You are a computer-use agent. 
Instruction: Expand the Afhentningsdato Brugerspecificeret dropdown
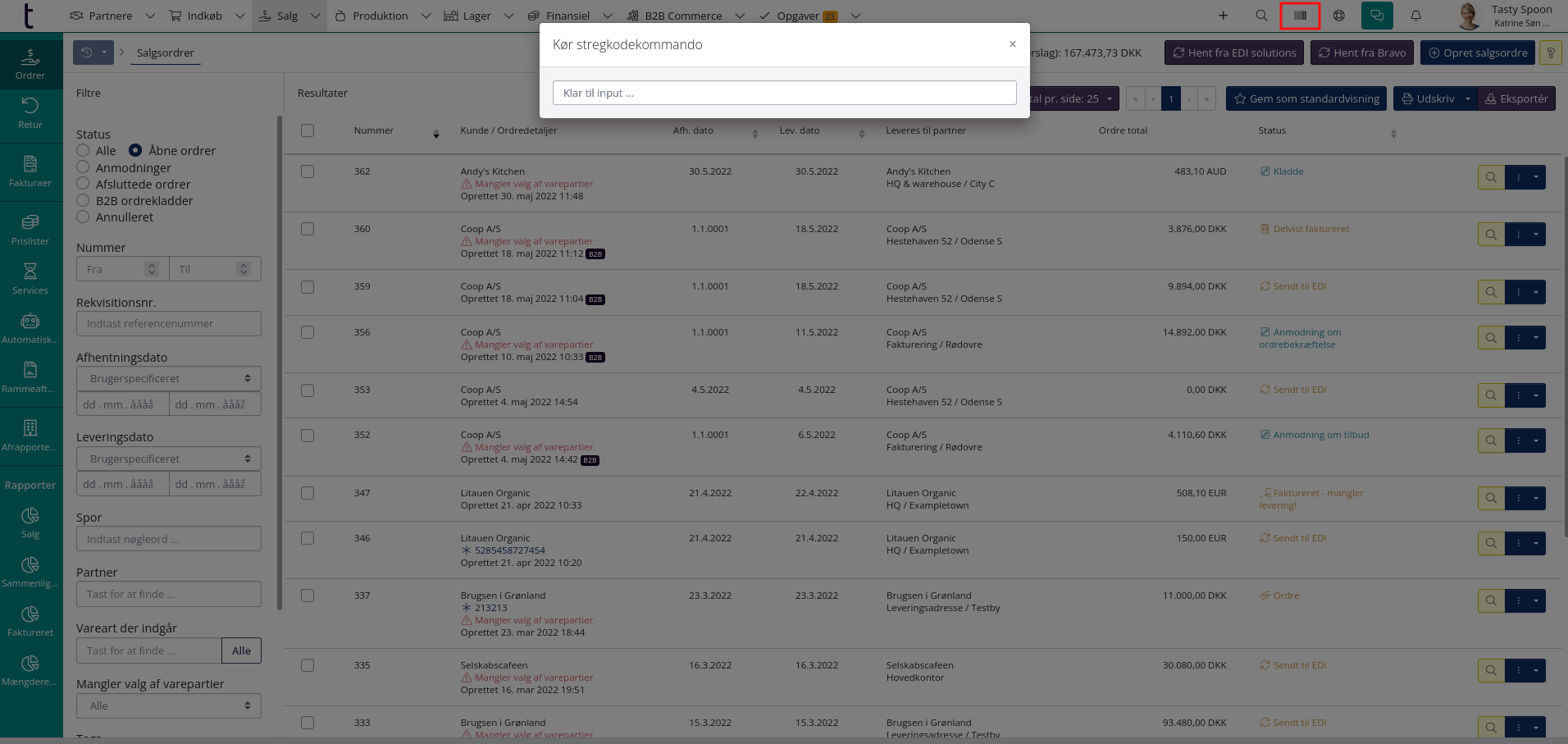169,379
